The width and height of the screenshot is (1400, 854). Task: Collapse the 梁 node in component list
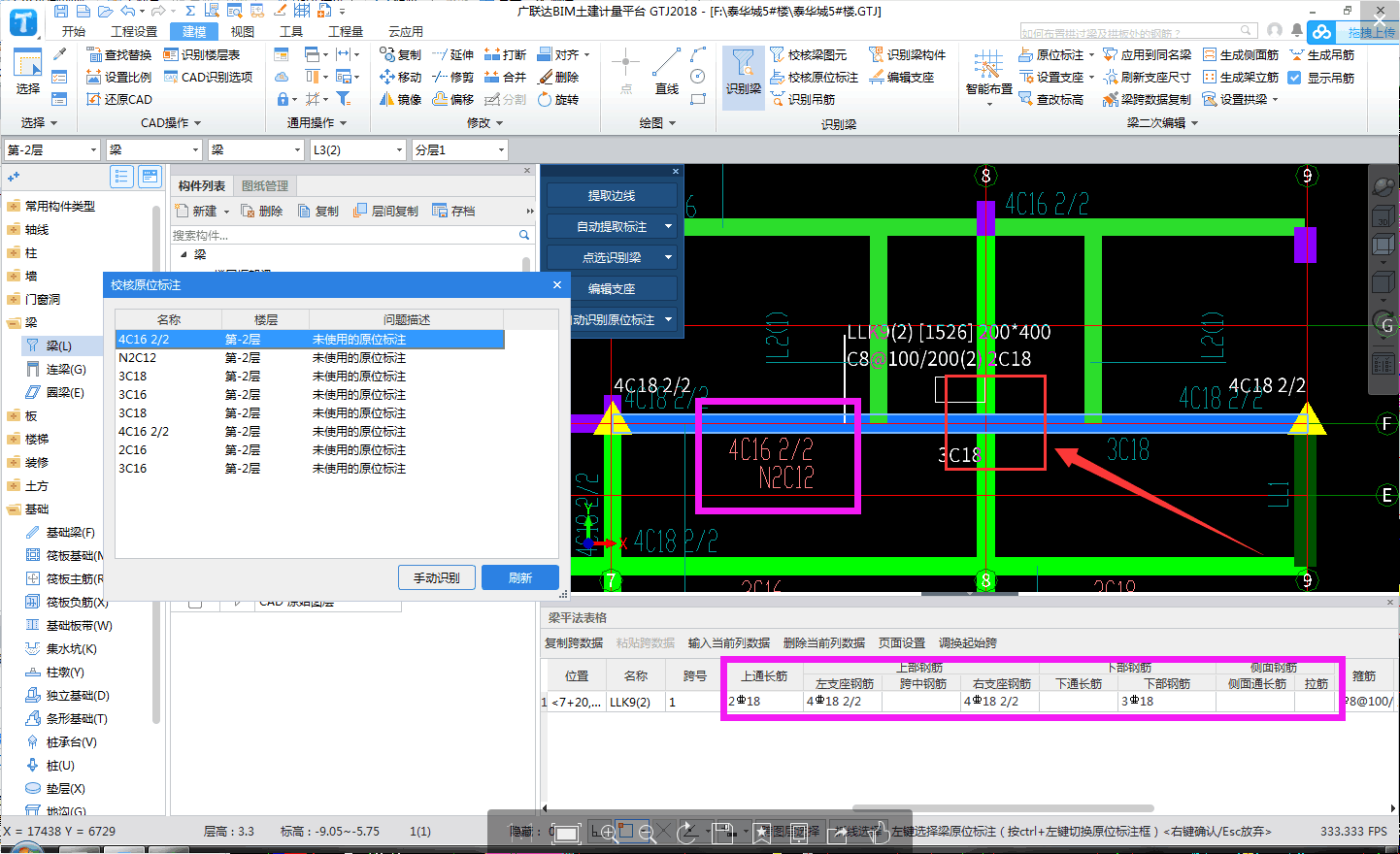184,254
